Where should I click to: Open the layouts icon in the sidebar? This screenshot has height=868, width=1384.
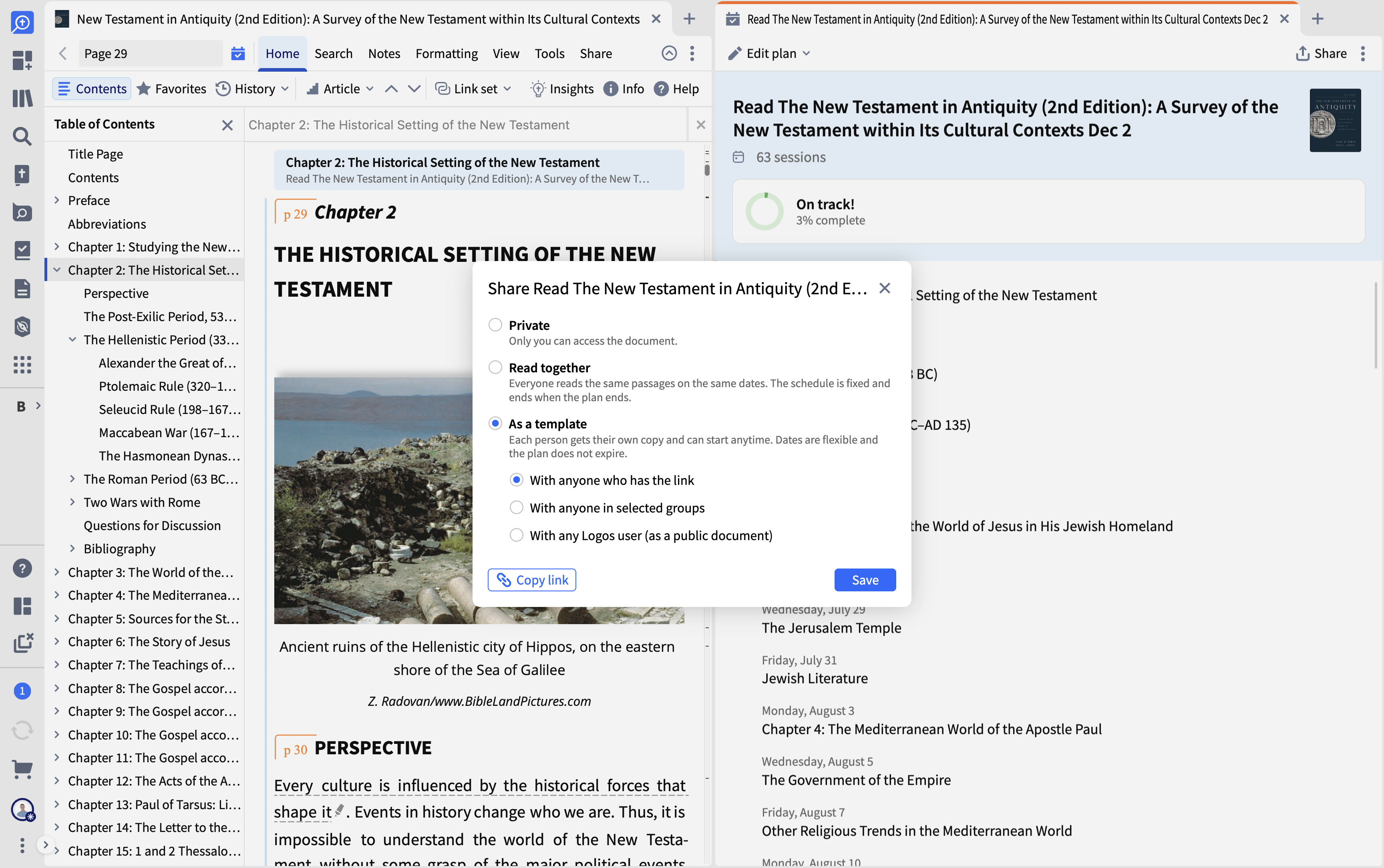click(x=22, y=606)
